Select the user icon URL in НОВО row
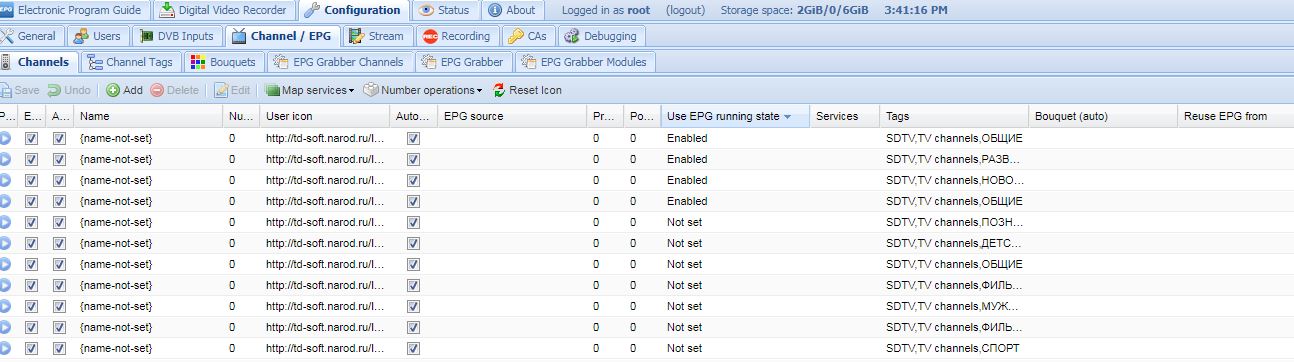The image size is (1294, 362). point(325,180)
